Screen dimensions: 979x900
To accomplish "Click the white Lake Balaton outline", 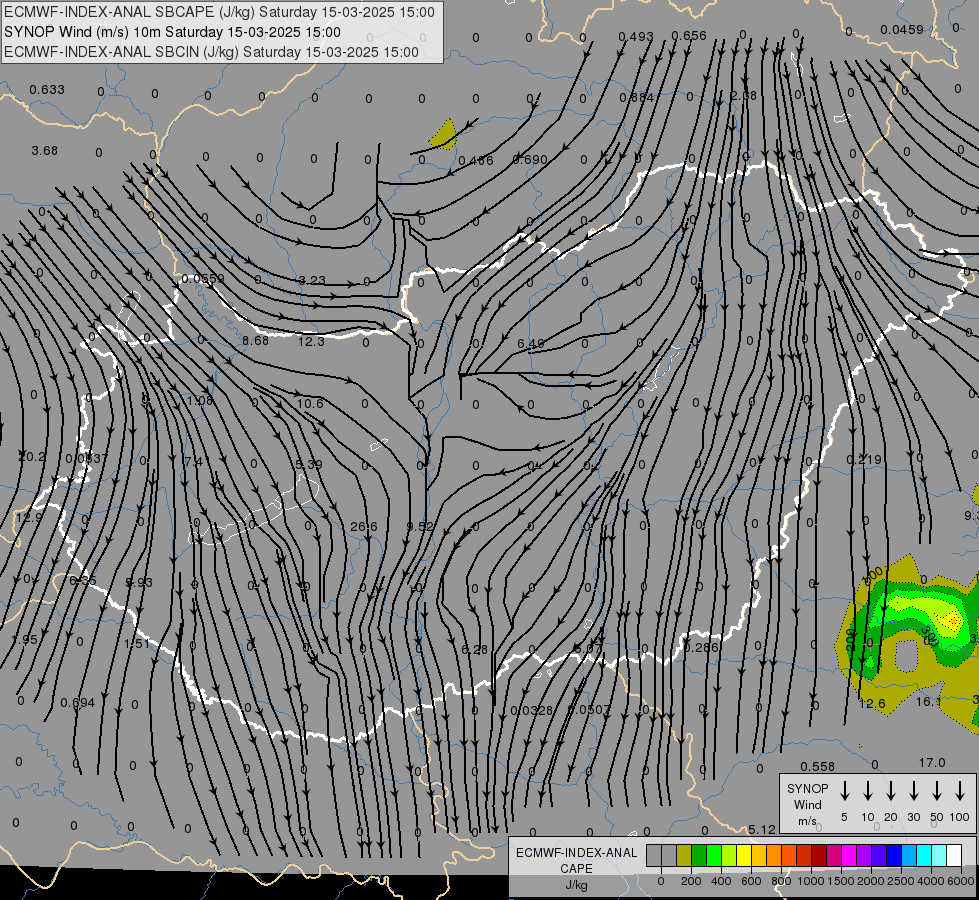I will [x=253, y=510].
